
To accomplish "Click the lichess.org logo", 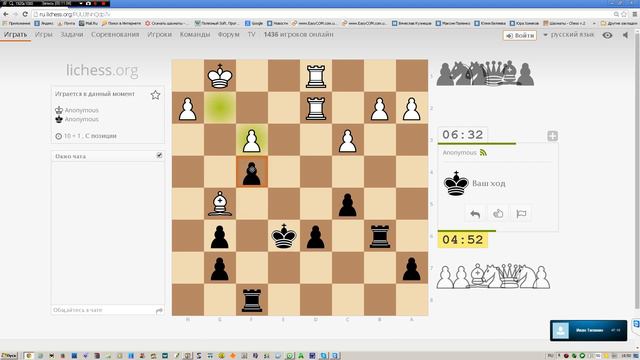I will pyautogui.click(x=102, y=70).
